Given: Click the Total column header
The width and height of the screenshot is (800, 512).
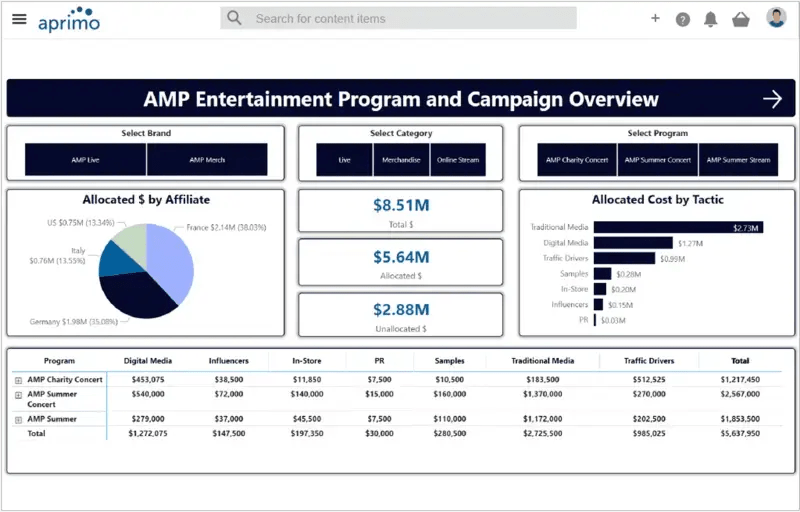Looking at the screenshot, I should click(x=740, y=361).
